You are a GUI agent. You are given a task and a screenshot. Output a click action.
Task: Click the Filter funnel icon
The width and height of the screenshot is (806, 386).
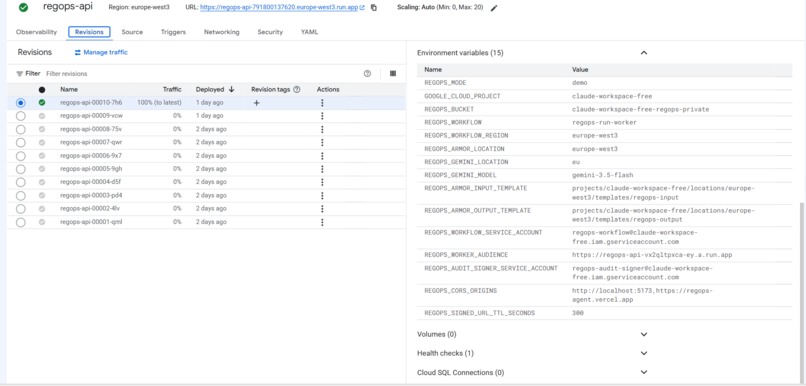point(20,73)
